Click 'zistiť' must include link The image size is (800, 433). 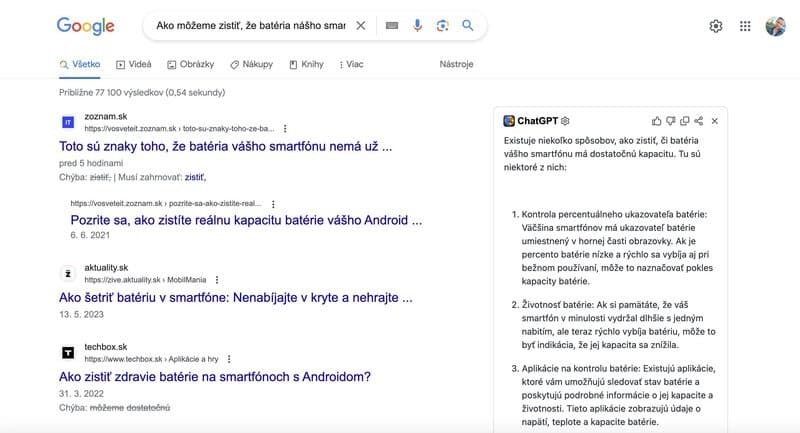[x=195, y=177]
